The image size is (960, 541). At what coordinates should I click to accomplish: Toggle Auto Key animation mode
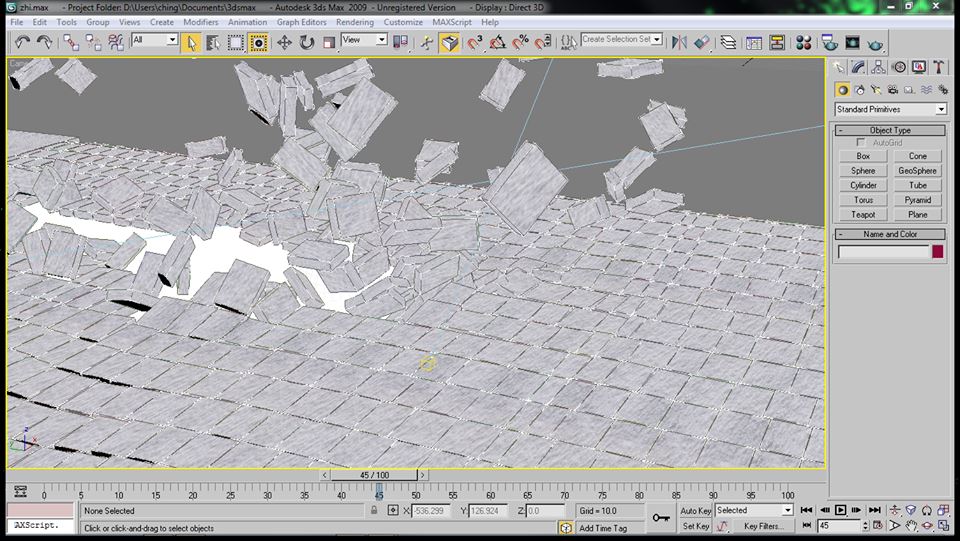coord(696,510)
